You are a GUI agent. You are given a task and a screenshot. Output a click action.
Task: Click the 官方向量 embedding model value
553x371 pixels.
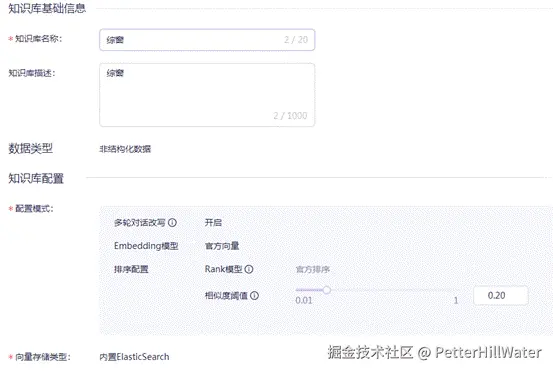click(x=222, y=246)
